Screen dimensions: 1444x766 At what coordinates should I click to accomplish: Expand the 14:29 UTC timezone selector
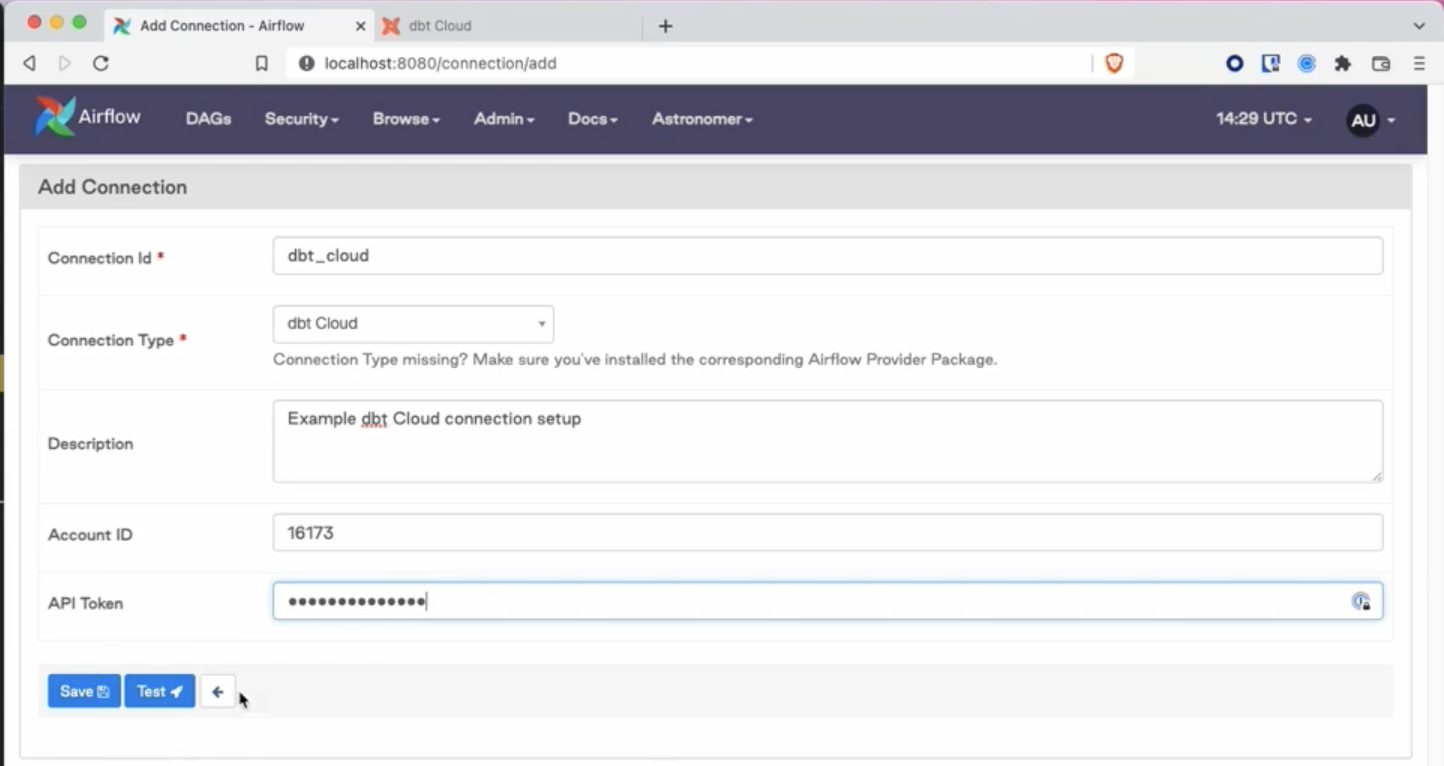1264,119
